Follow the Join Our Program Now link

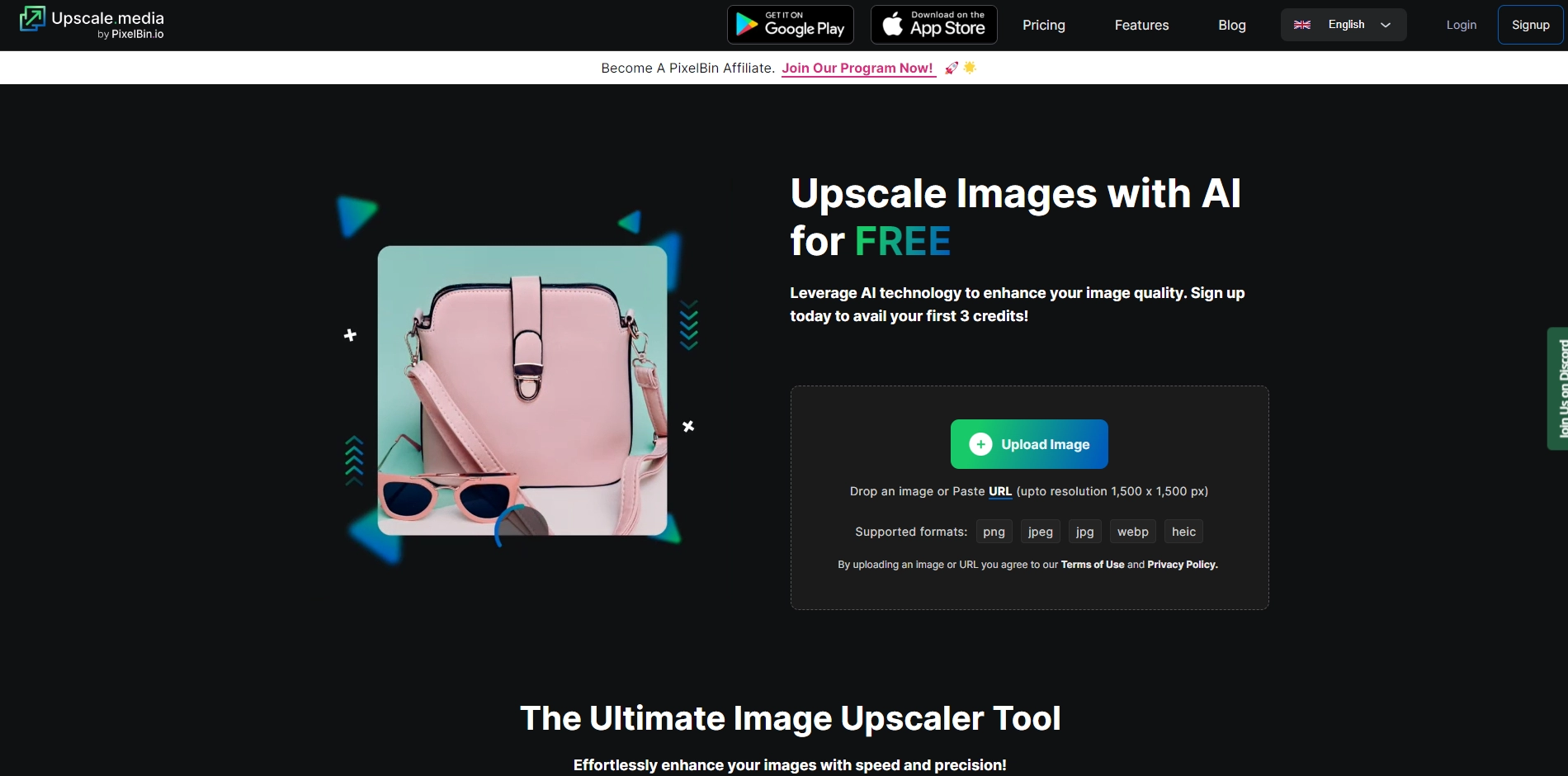click(857, 68)
